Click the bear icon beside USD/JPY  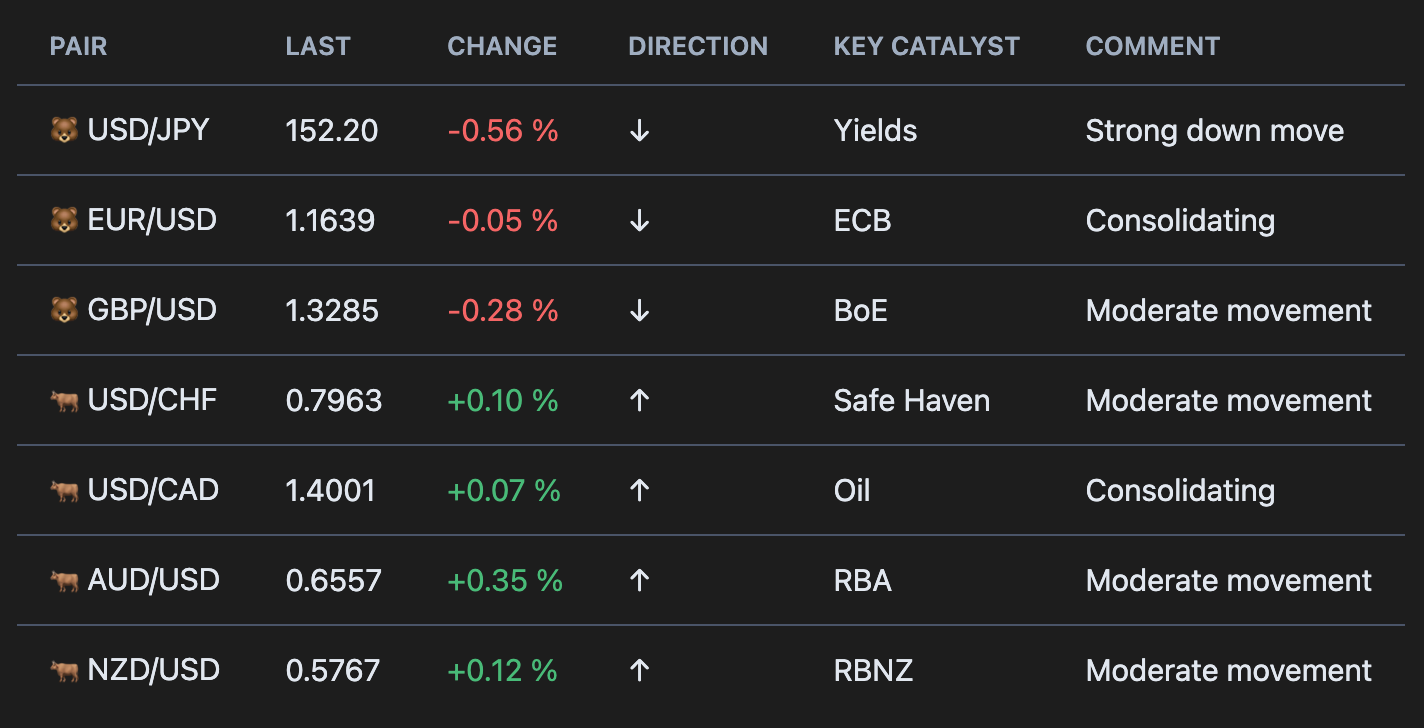tap(64, 131)
